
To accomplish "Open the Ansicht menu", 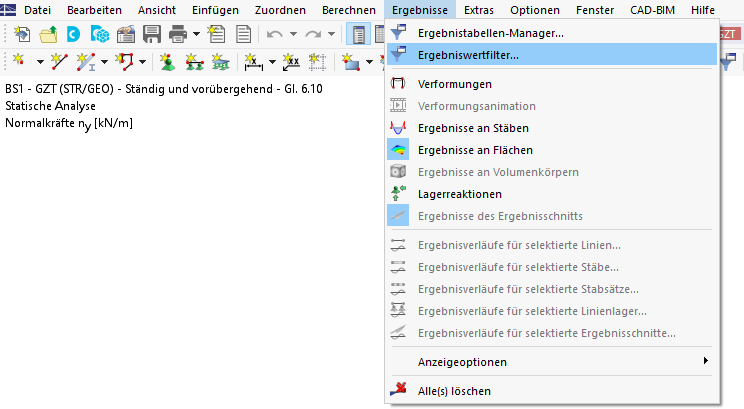I will [157, 10].
